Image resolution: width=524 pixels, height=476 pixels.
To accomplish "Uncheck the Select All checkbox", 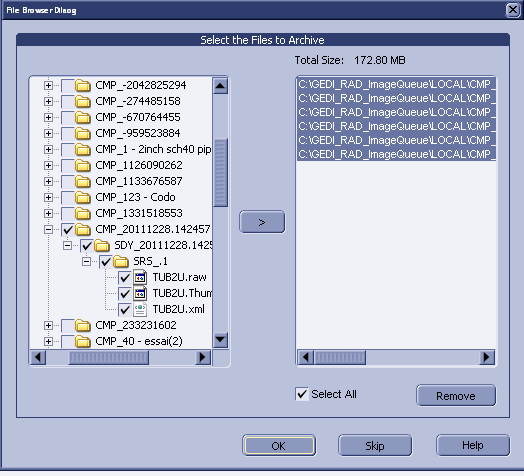I will (x=302, y=394).
